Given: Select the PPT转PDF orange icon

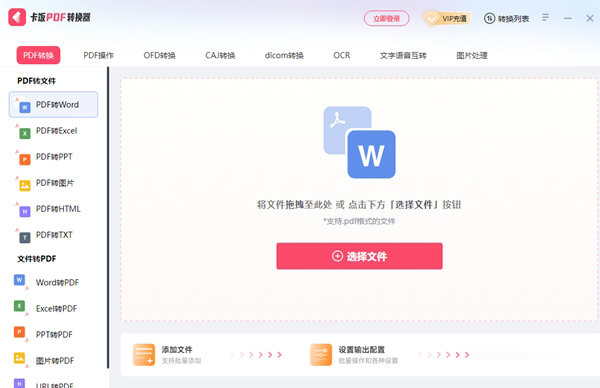Looking at the screenshot, I should (21, 333).
